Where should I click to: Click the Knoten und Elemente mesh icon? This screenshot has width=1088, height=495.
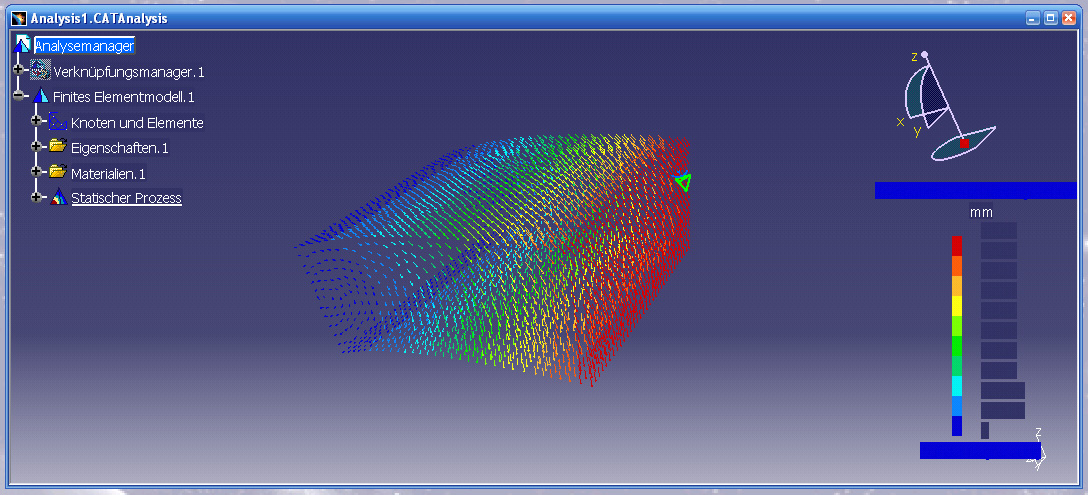[x=58, y=122]
